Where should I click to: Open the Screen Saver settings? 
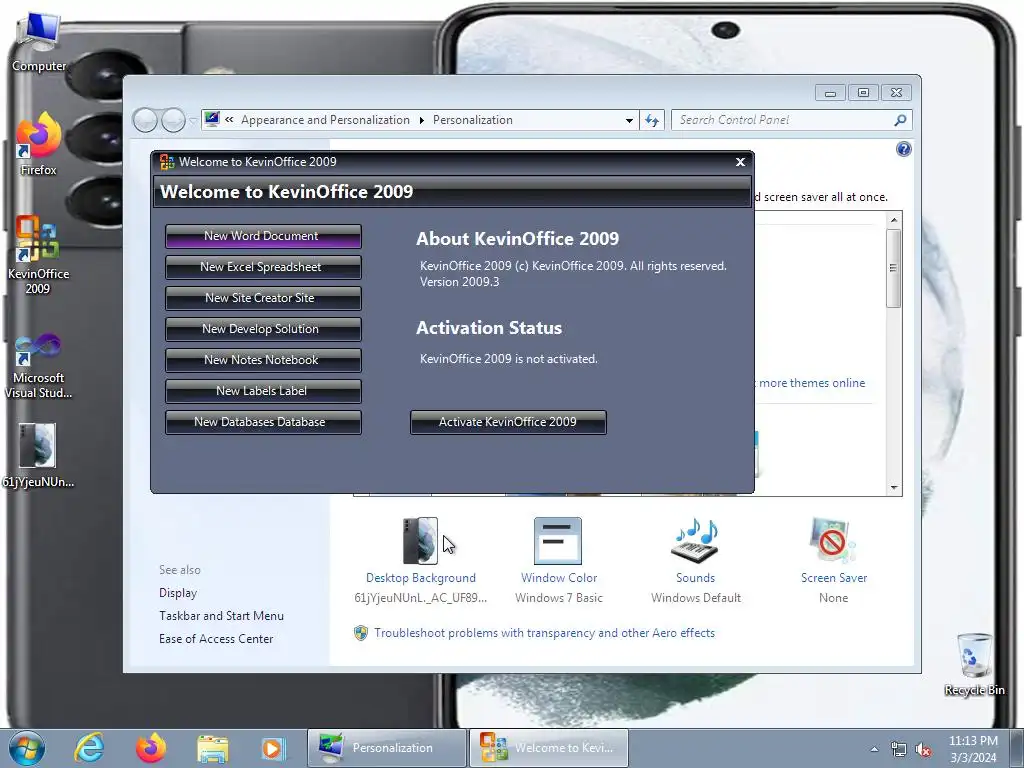pyautogui.click(x=834, y=560)
